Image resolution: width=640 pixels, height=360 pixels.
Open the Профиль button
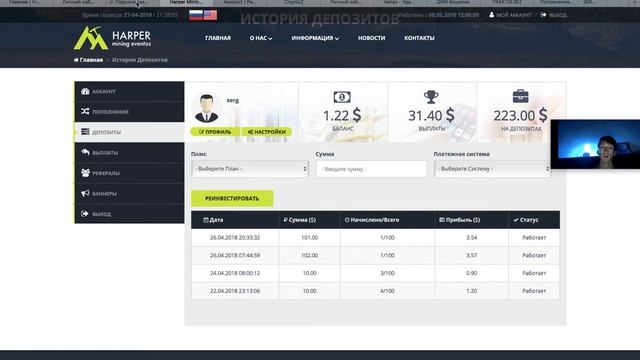[x=215, y=132]
